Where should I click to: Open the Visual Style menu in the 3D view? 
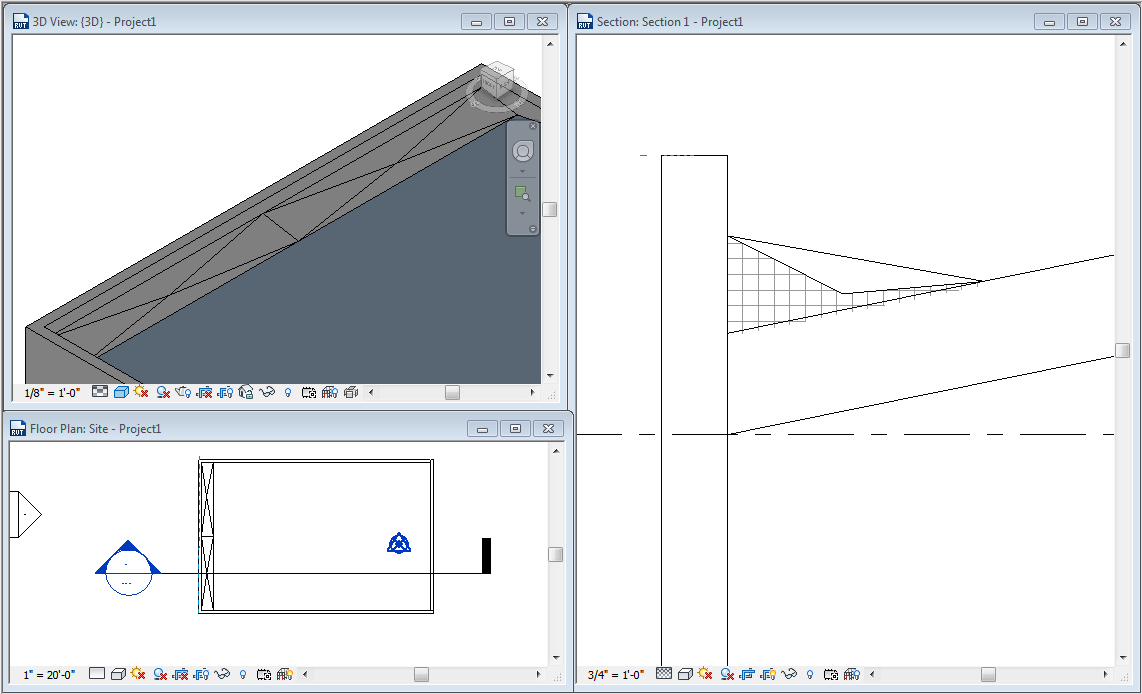point(121,392)
